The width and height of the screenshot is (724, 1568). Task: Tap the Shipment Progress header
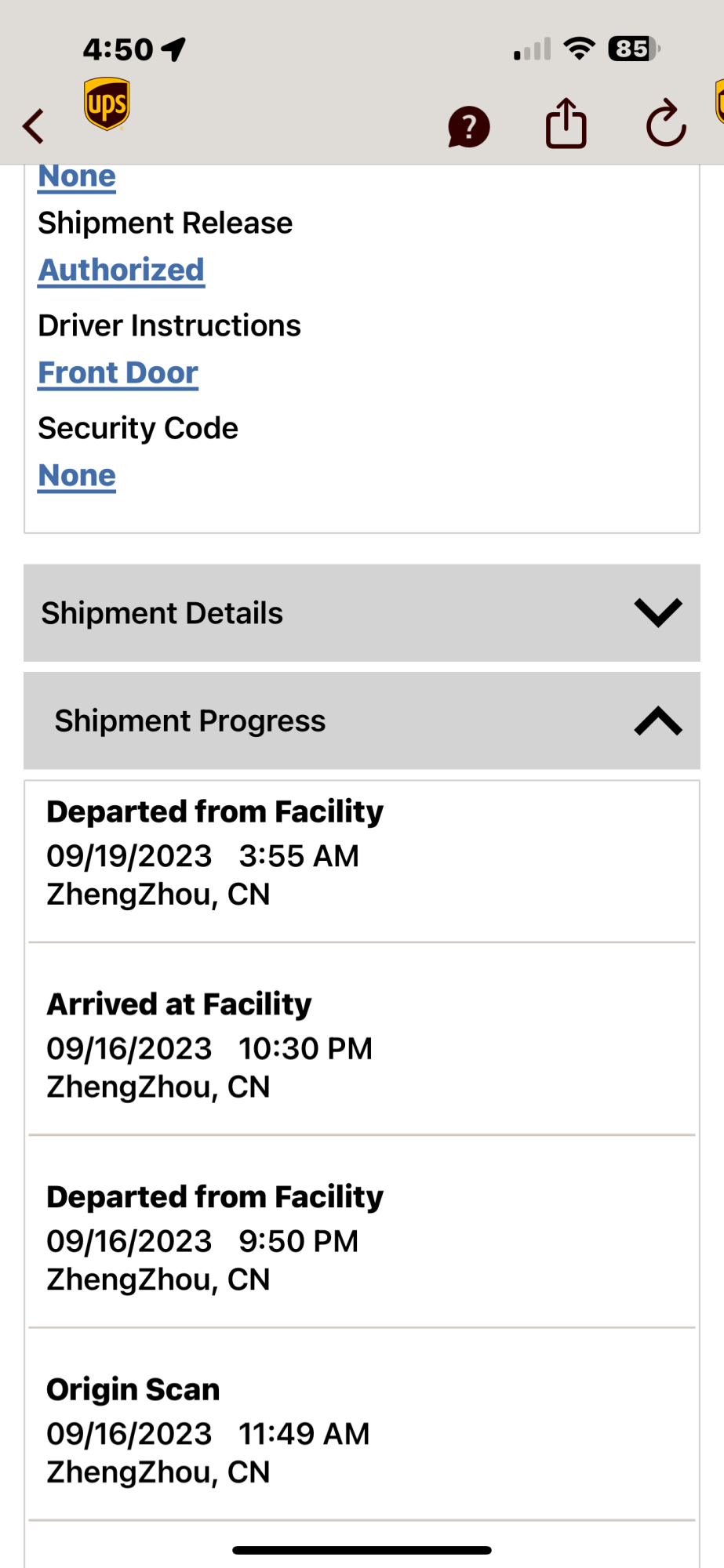tap(191, 721)
